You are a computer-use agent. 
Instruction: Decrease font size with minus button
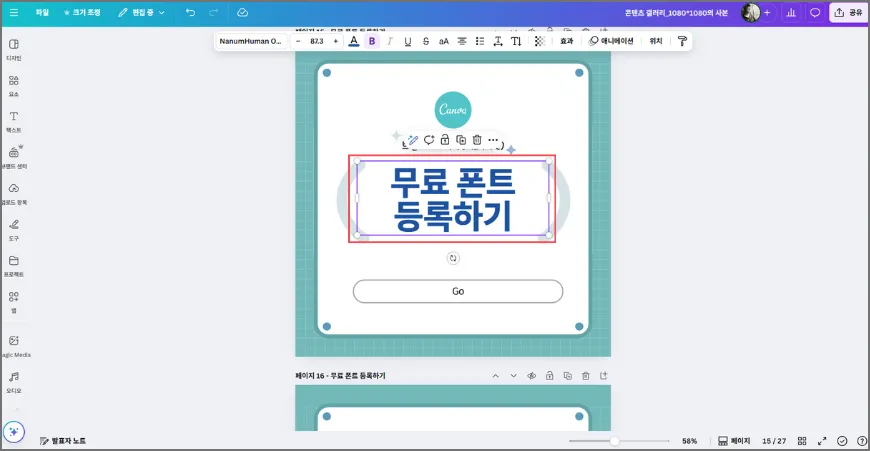(299, 41)
